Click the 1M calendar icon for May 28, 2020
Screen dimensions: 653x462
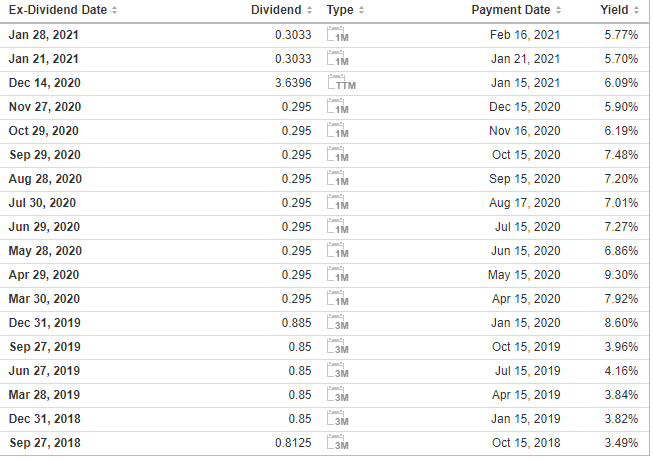pos(338,251)
